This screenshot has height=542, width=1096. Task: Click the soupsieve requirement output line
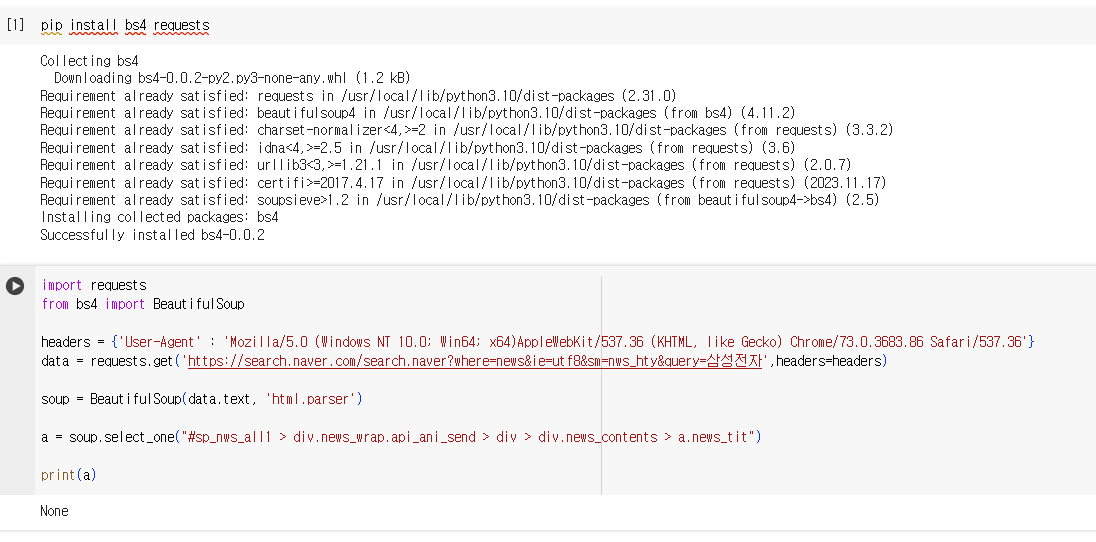click(460, 200)
